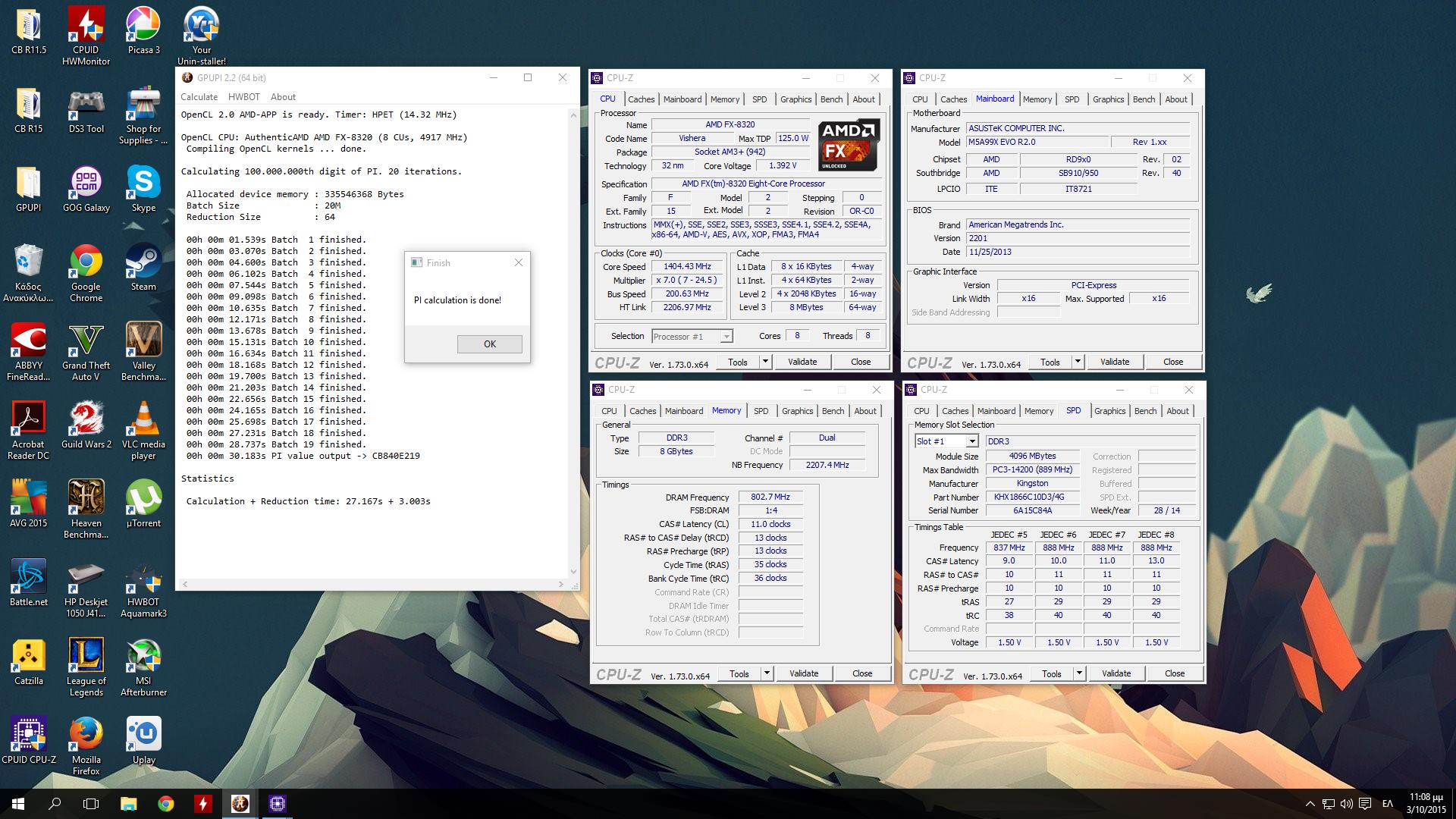Open Your Unin-staller desktop icon

tap(201, 36)
